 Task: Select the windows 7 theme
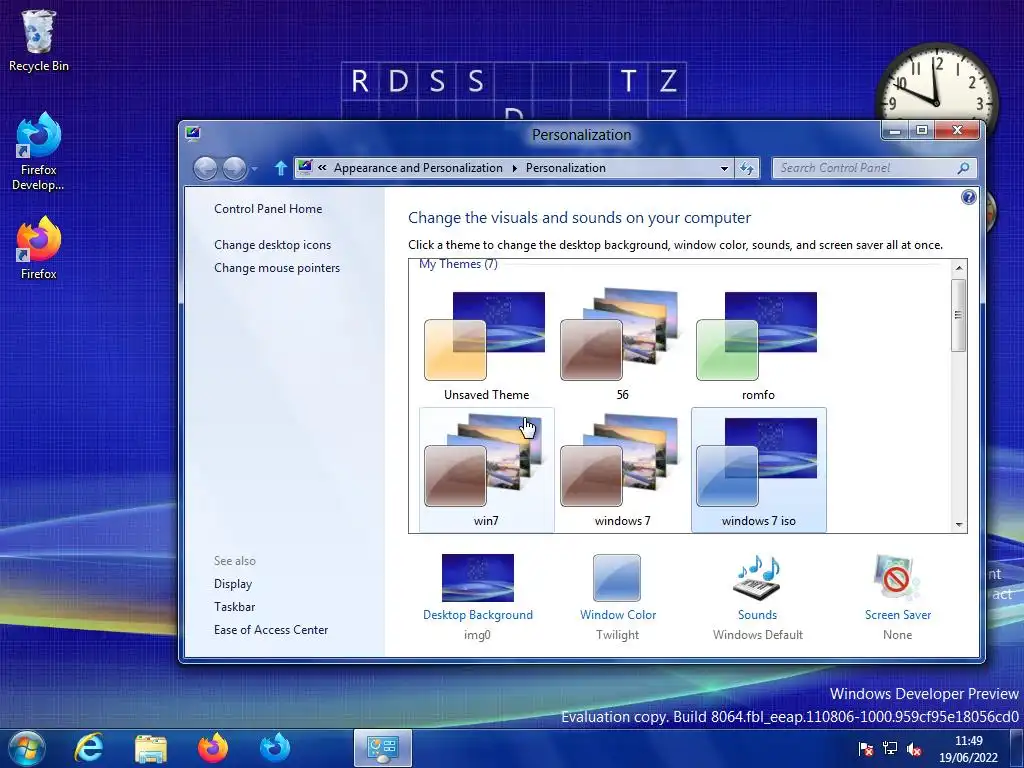pos(622,470)
